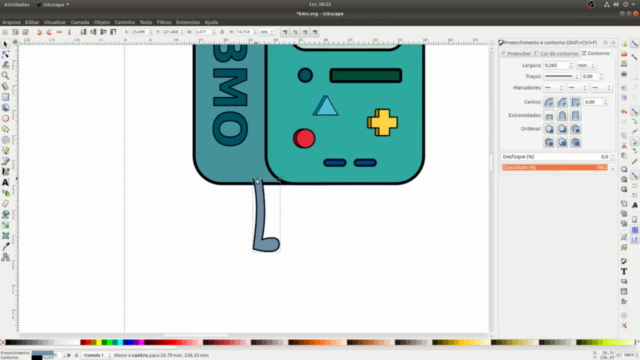Open the Extensões menu
The image size is (640, 360).
tap(188, 22)
